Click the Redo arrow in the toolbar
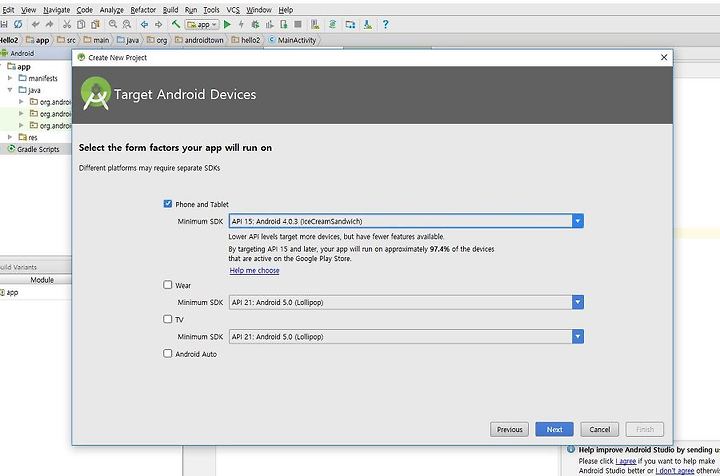The height and width of the screenshot is (476, 720). [50, 24]
